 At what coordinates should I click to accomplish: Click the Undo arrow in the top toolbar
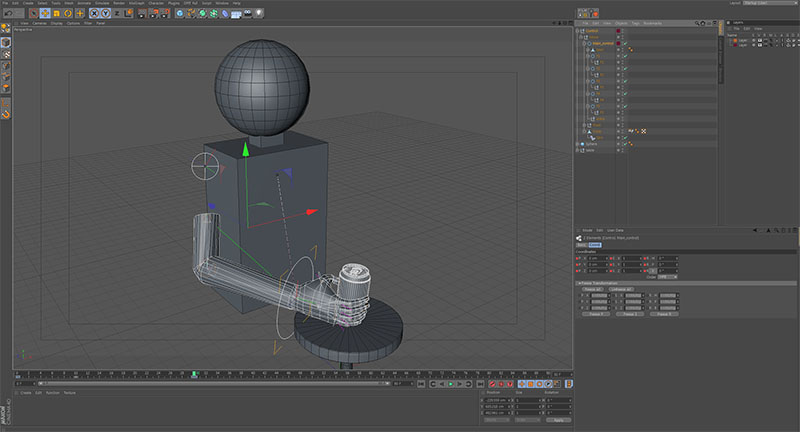[9, 13]
